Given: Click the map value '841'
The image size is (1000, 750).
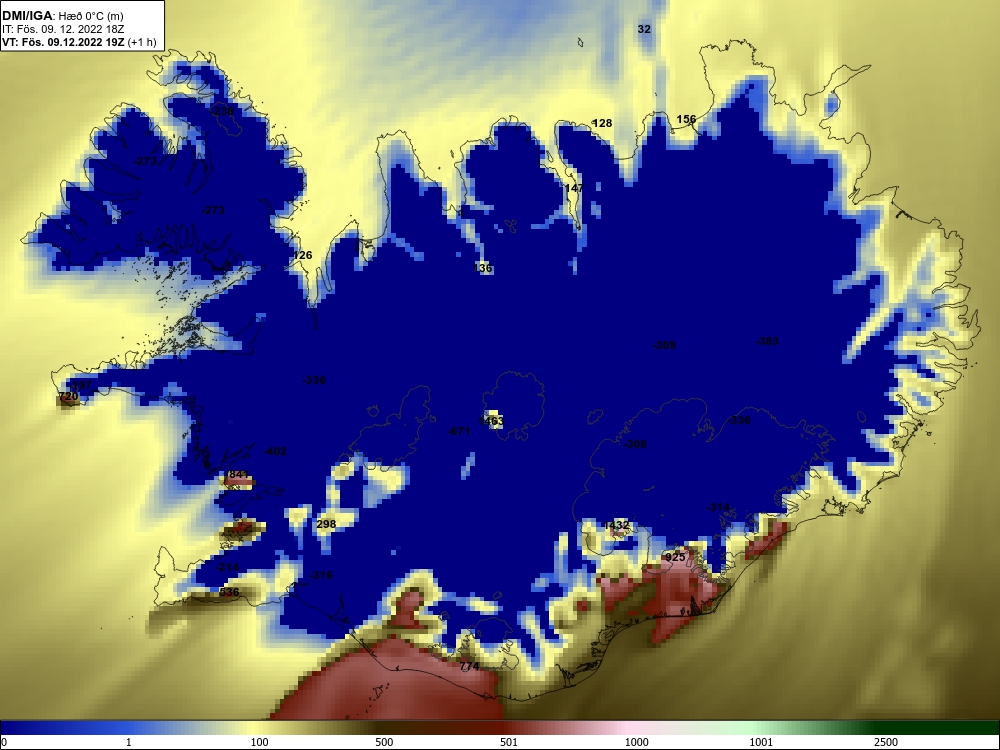Looking at the screenshot, I should [238, 474].
